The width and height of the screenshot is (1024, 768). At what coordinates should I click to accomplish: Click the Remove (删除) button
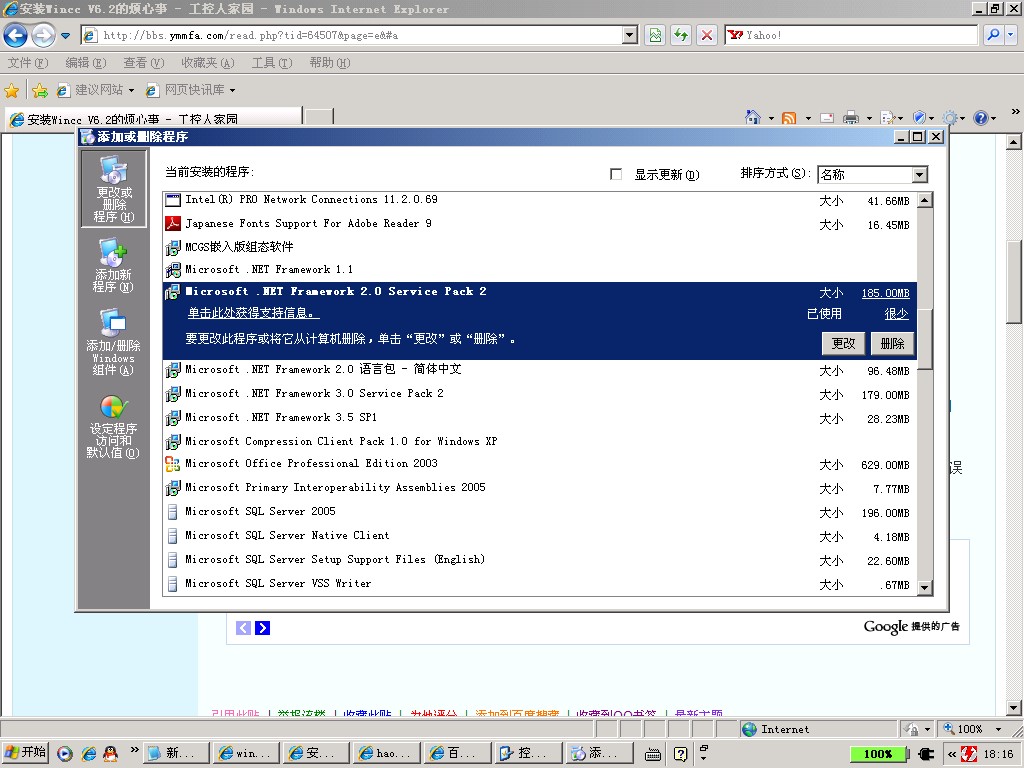891,343
